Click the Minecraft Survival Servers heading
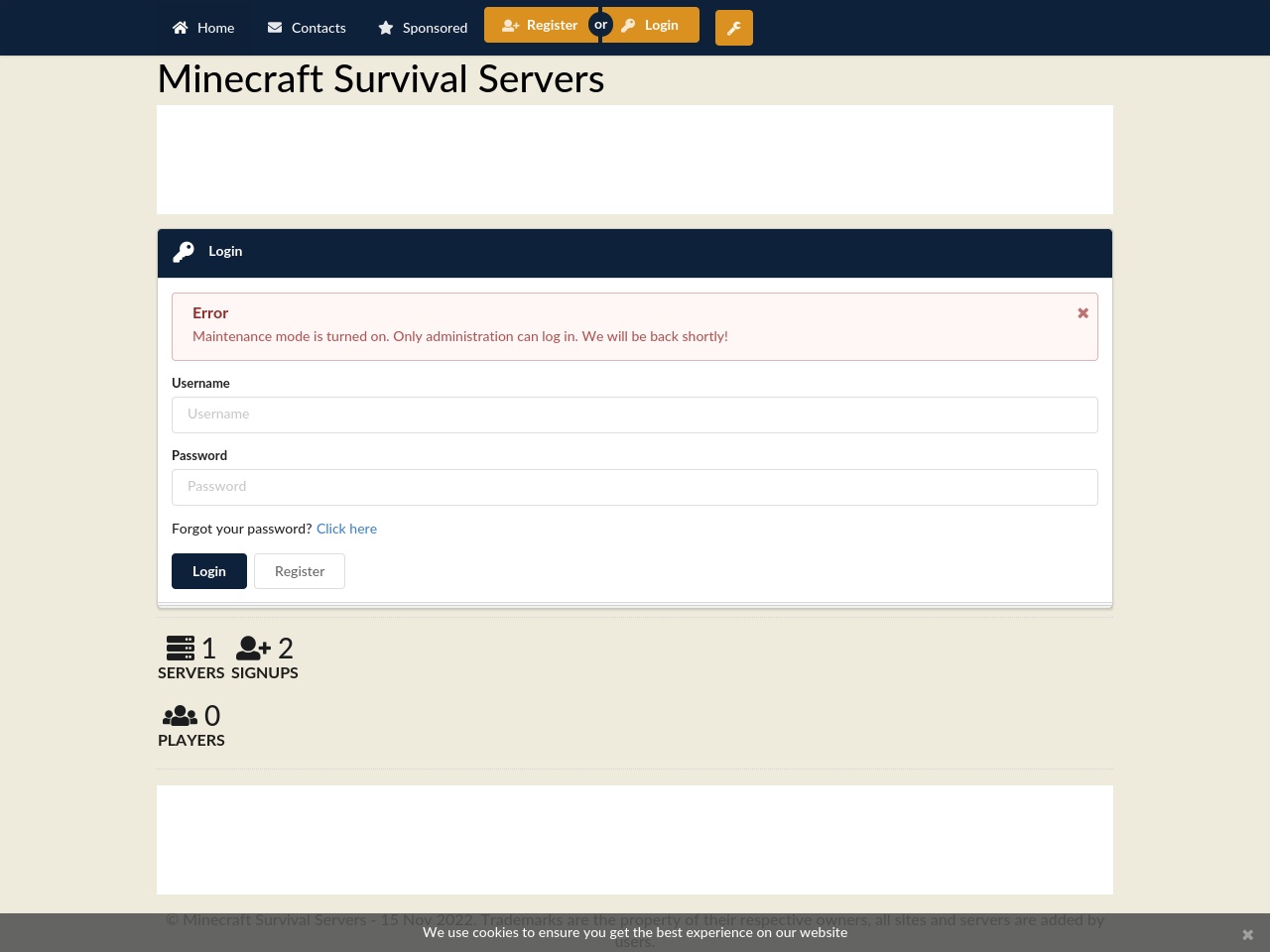This screenshot has height=952, width=1270. (x=381, y=79)
